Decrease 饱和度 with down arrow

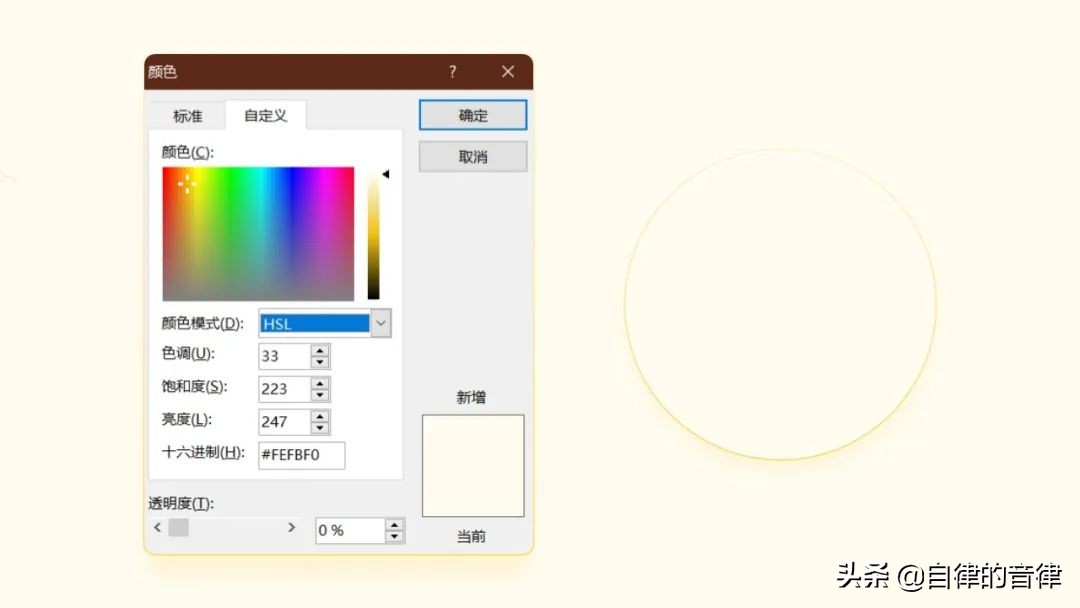[320, 395]
